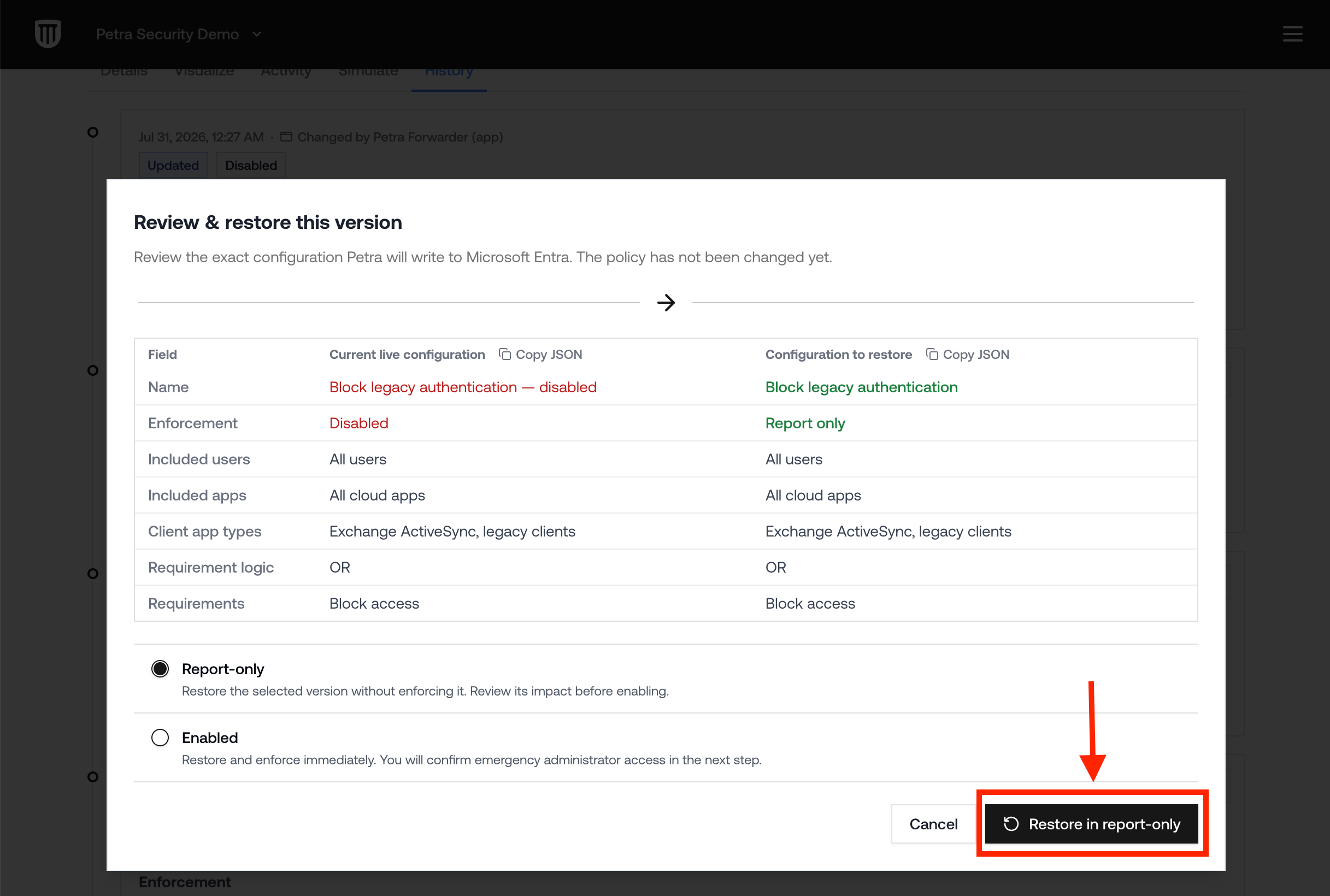This screenshot has height=896, width=1330.
Task: Click timeline marker beside Jul 31 entry
Action: tap(92, 133)
